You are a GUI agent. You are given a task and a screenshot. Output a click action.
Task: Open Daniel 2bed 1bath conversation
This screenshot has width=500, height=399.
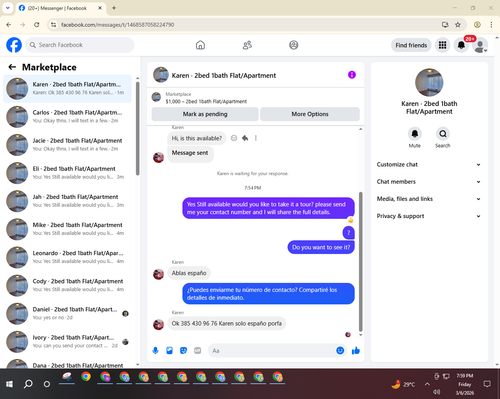(67, 313)
